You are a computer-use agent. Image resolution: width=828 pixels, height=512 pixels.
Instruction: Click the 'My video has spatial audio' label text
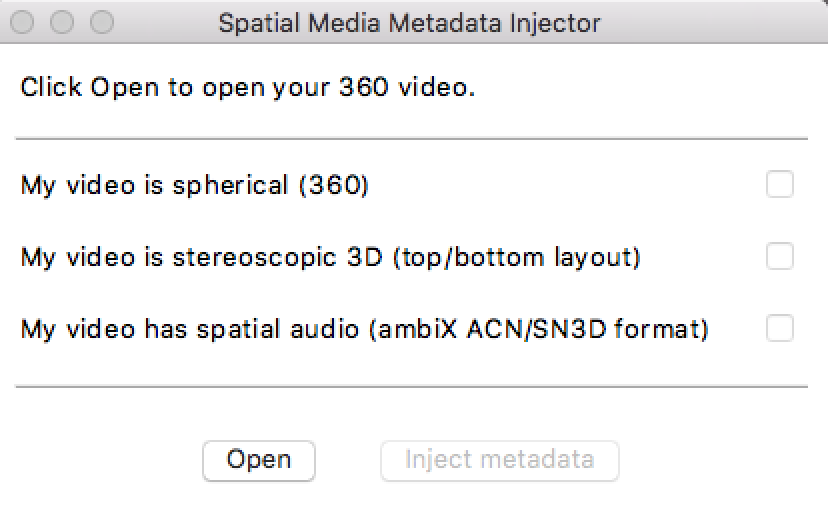[x=190, y=329]
